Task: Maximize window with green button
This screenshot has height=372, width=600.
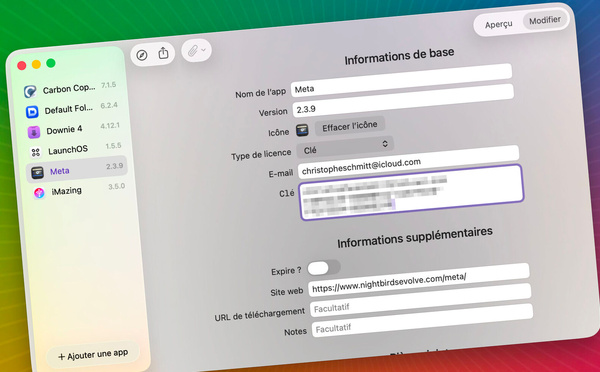Action: [x=51, y=63]
